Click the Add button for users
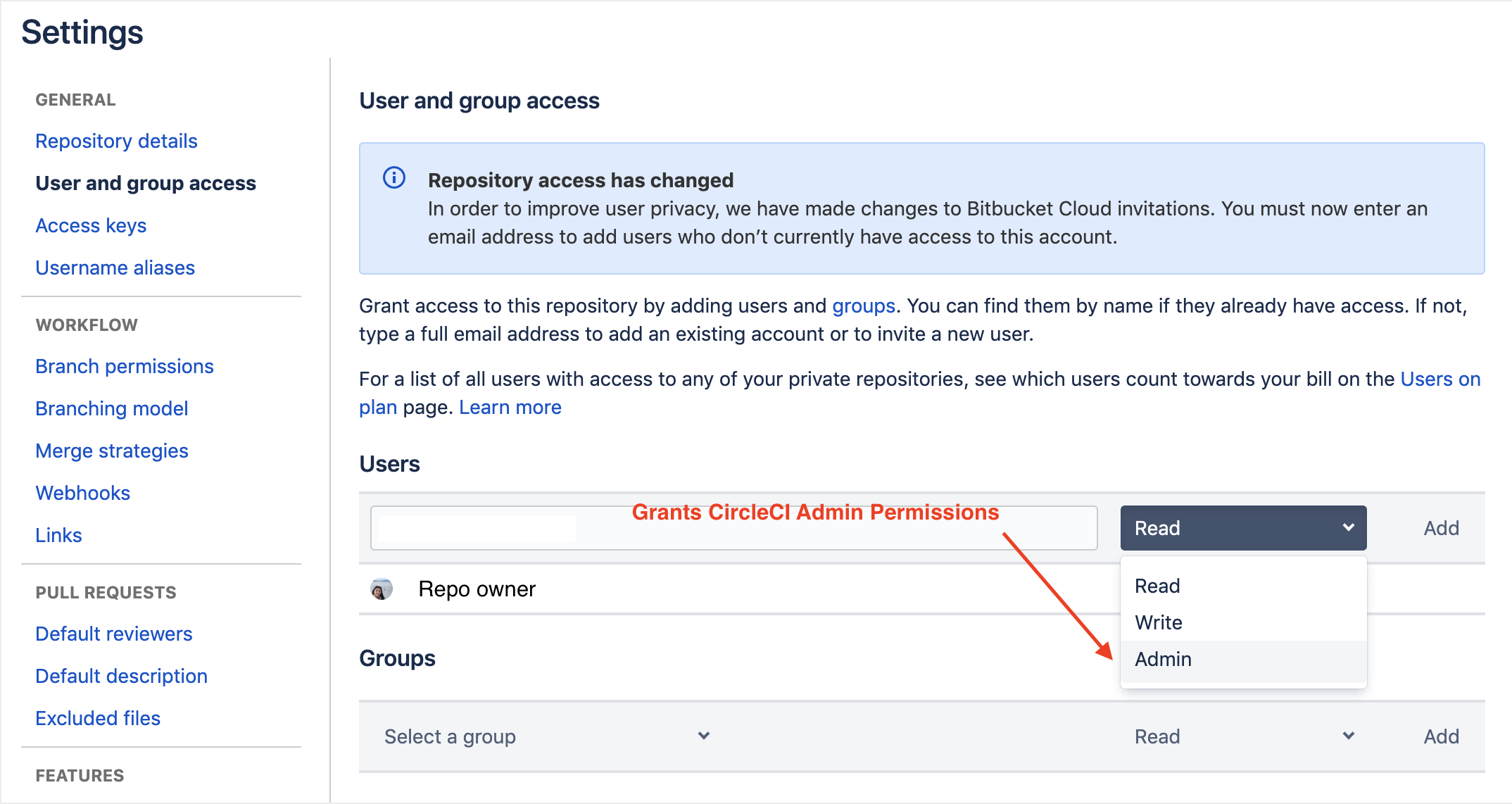This screenshot has width=1512, height=804. coord(1441,528)
